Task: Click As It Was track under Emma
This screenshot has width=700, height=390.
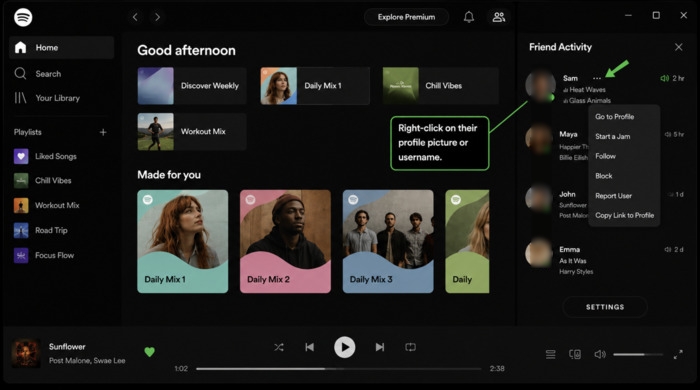Action: click(x=573, y=261)
